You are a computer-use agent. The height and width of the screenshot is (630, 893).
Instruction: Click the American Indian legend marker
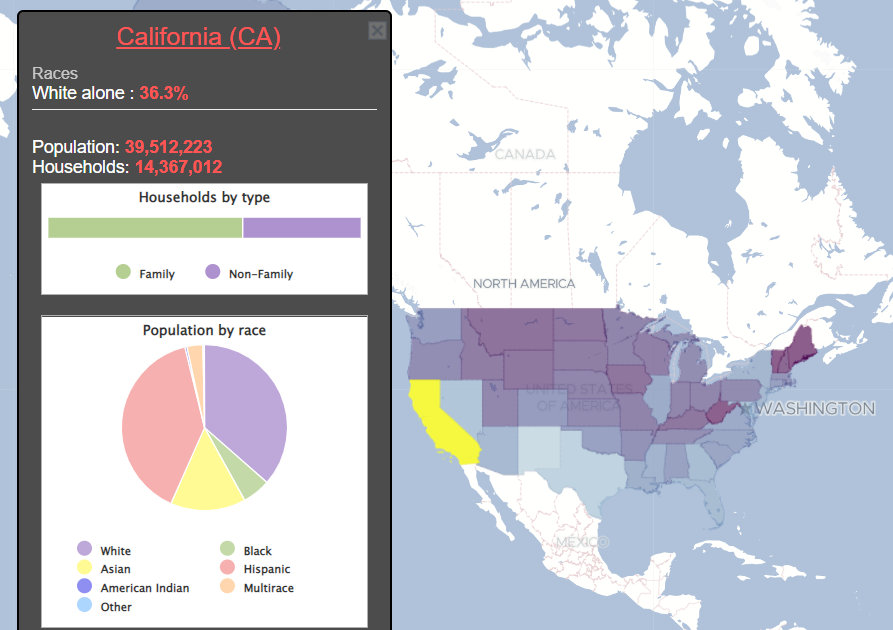coord(85,587)
